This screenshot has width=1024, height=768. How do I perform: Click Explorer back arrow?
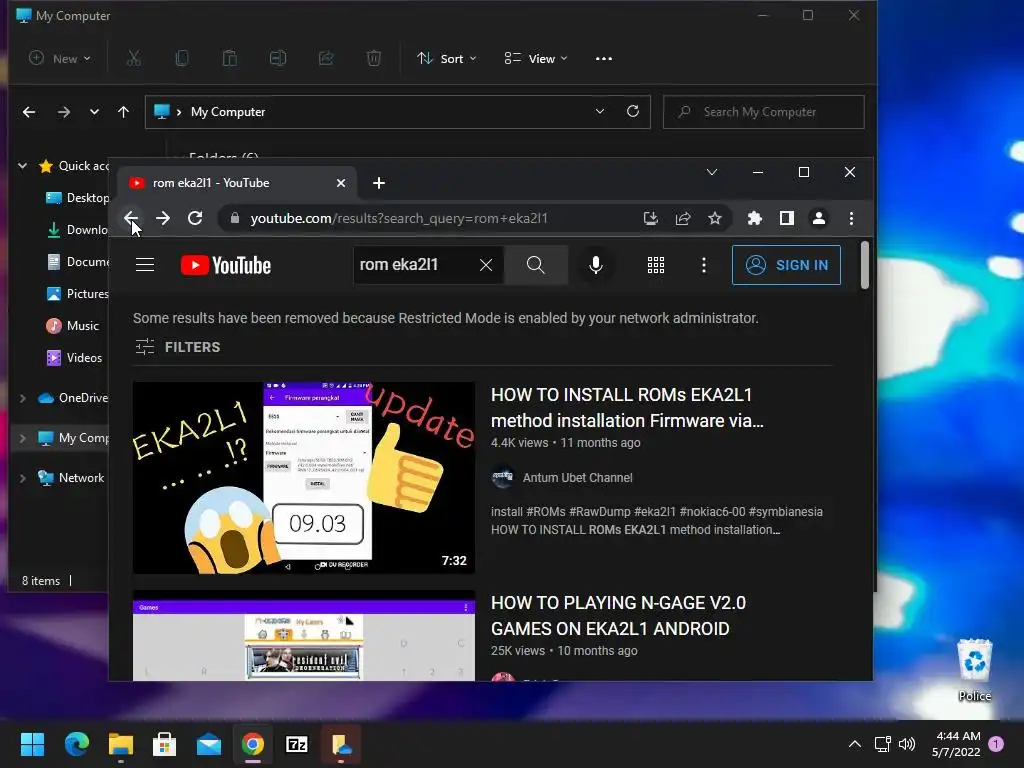tap(29, 112)
